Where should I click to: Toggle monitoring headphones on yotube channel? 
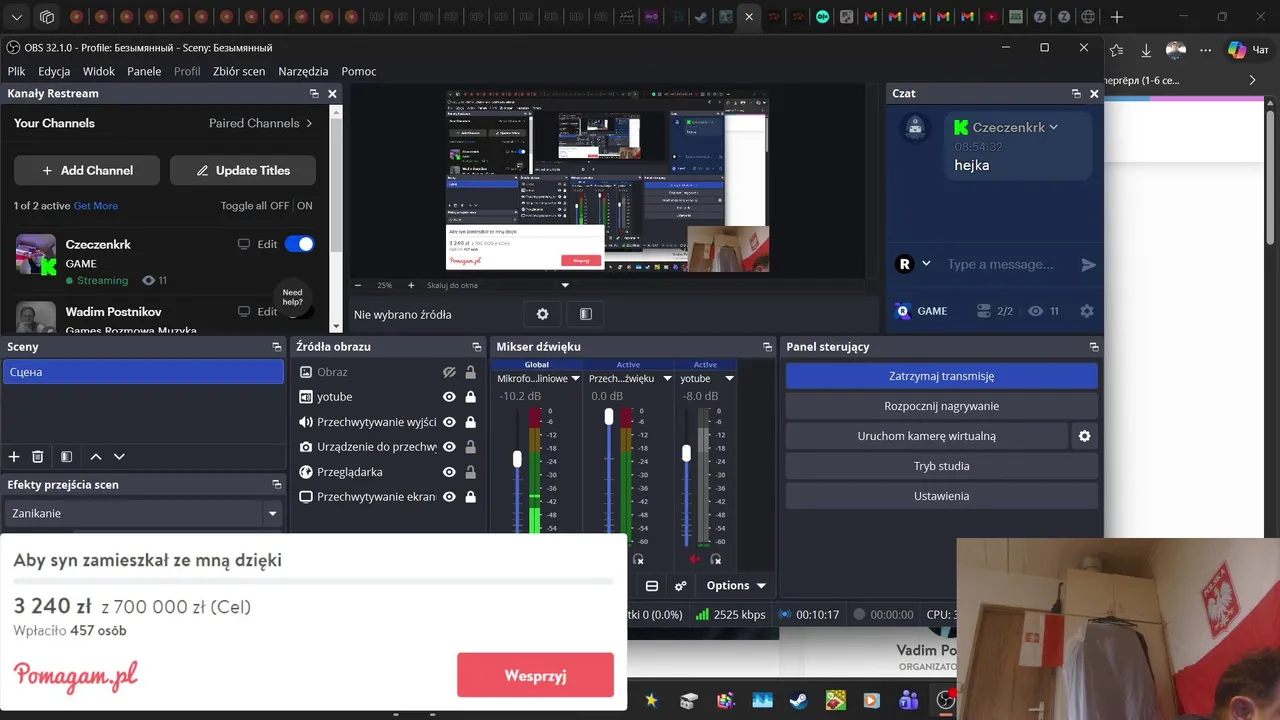716,559
